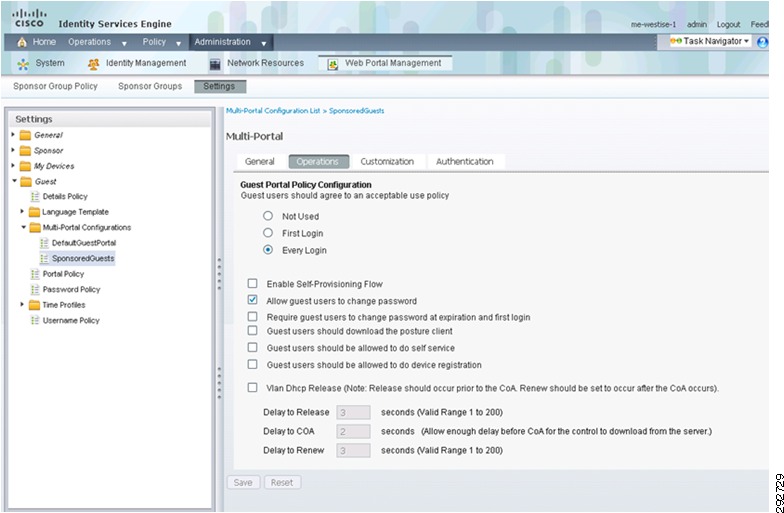784x513 pixels.
Task: Click the Delay to Renew input field
Action: click(x=354, y=450)
